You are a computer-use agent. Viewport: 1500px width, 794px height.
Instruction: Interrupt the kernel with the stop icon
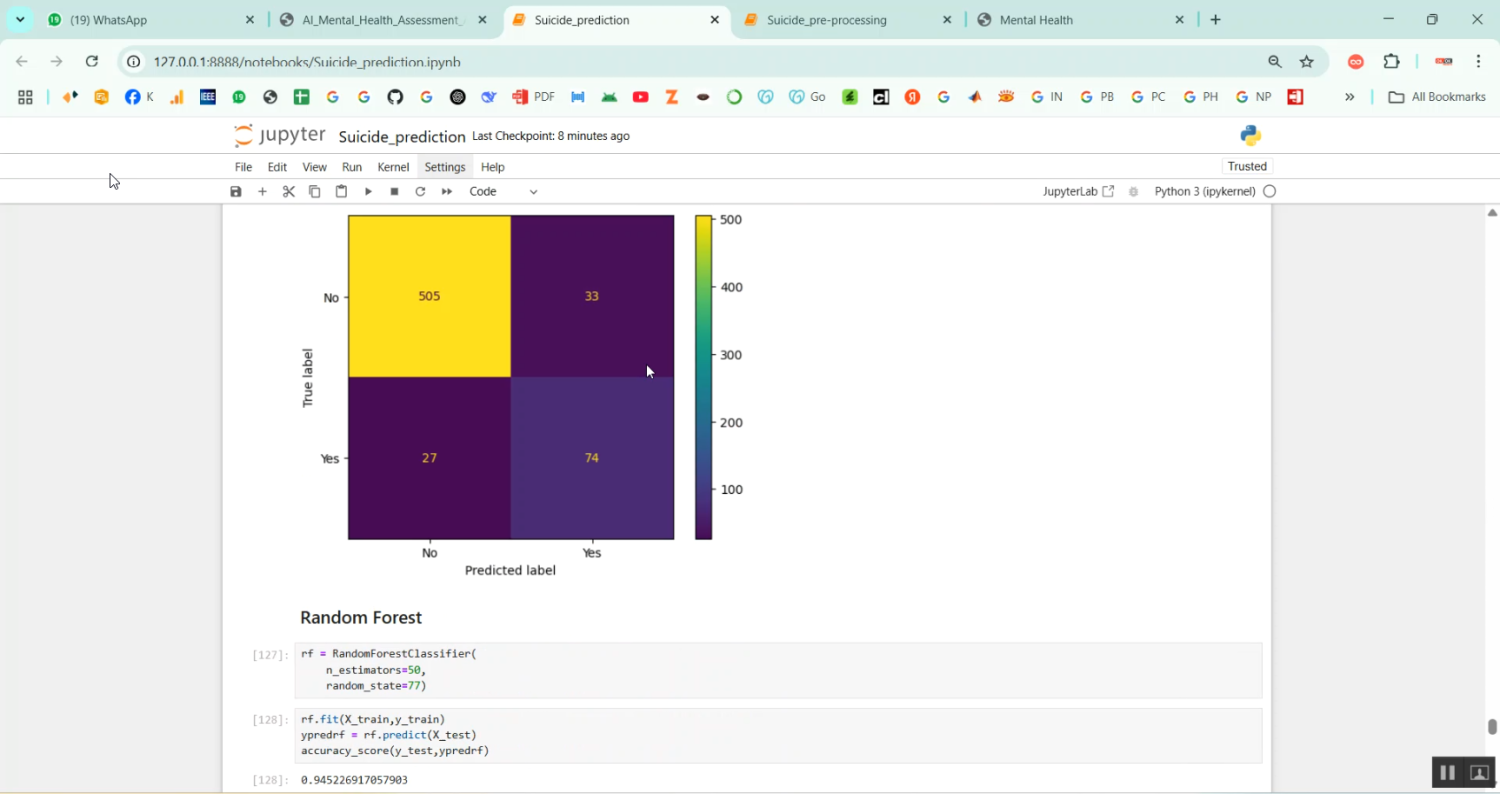pyautogui.click(x=394, y=191)
